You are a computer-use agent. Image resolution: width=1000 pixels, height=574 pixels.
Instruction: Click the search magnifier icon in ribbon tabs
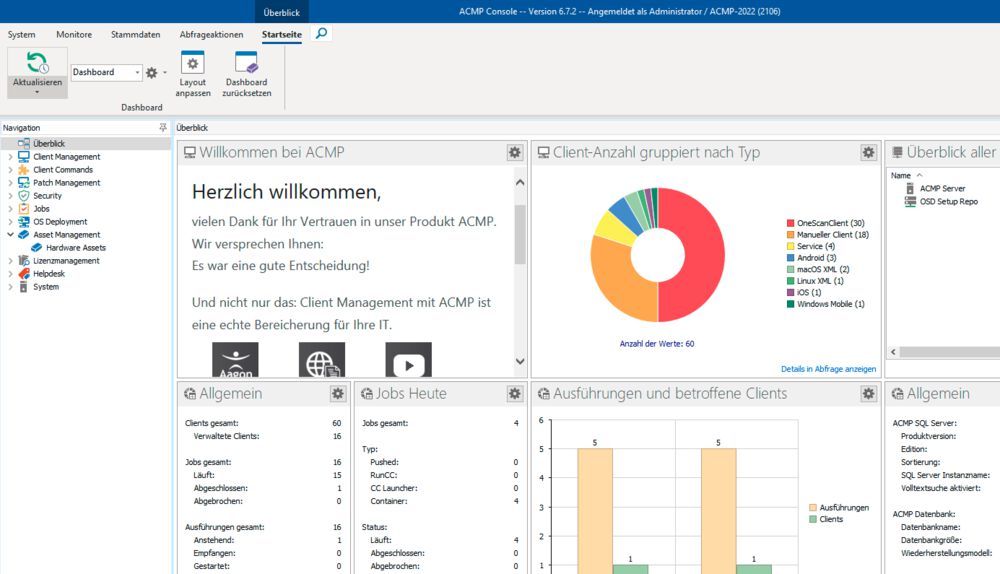(x=321, y=33)
